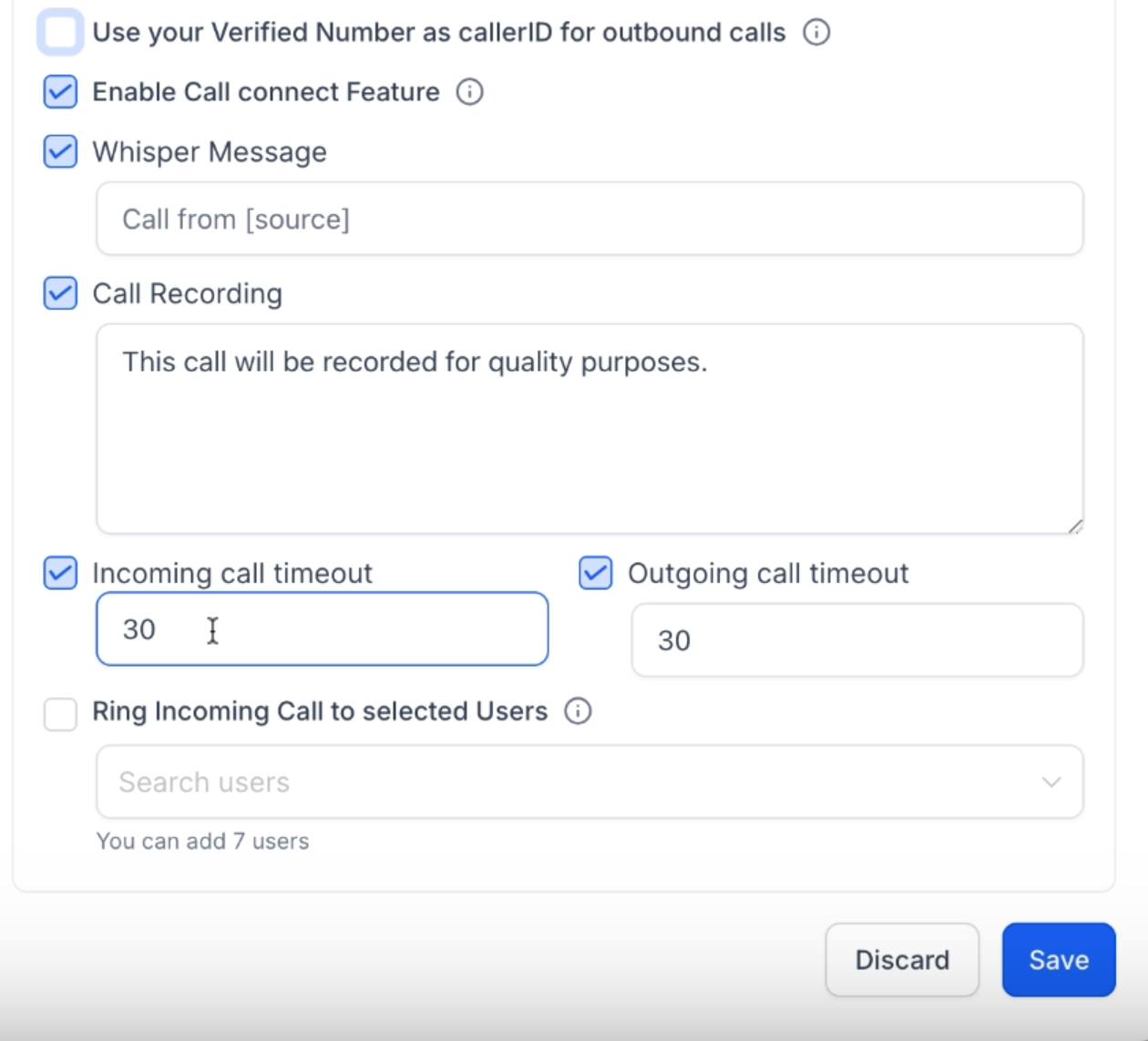
Task: Click info icon next to Ring Incoming Call
Action: pyautogui.click(x=579, y=711)
